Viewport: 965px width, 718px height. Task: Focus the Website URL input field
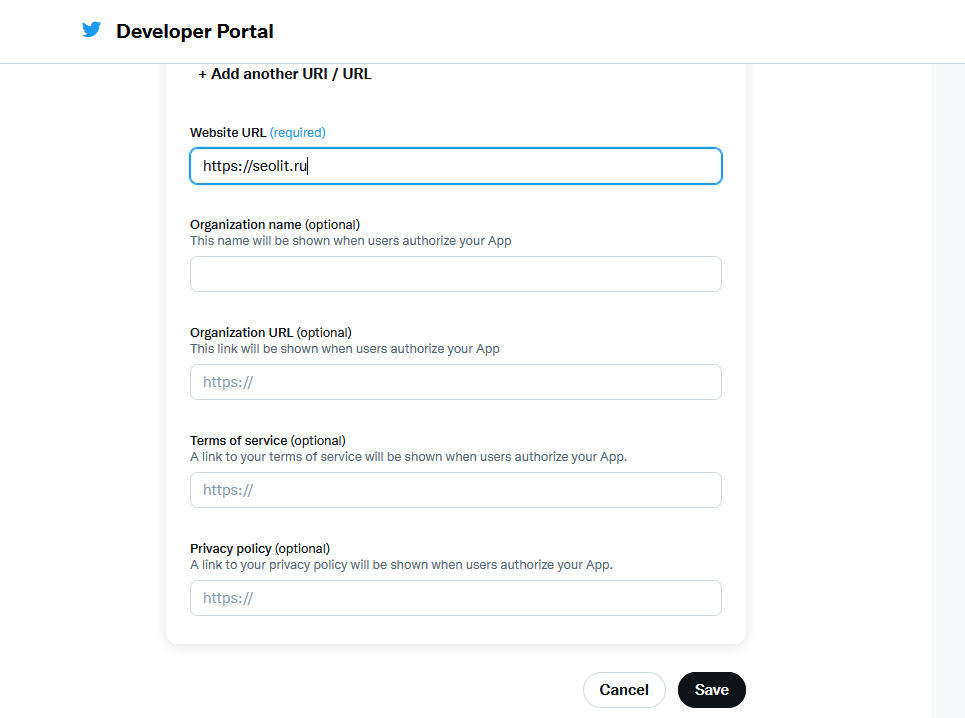[x=455, y=166]
